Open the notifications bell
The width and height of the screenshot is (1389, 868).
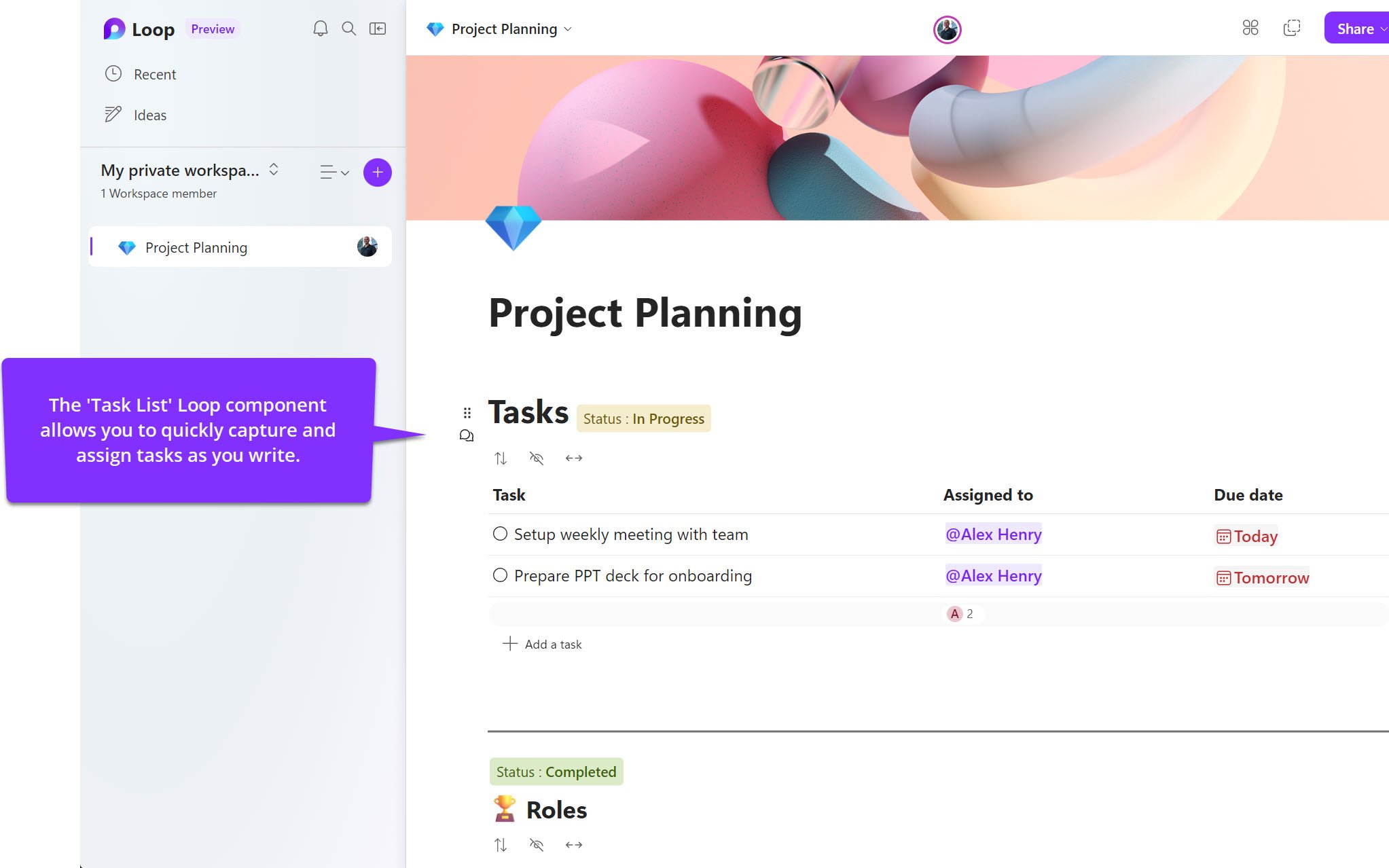click(320, 29)
